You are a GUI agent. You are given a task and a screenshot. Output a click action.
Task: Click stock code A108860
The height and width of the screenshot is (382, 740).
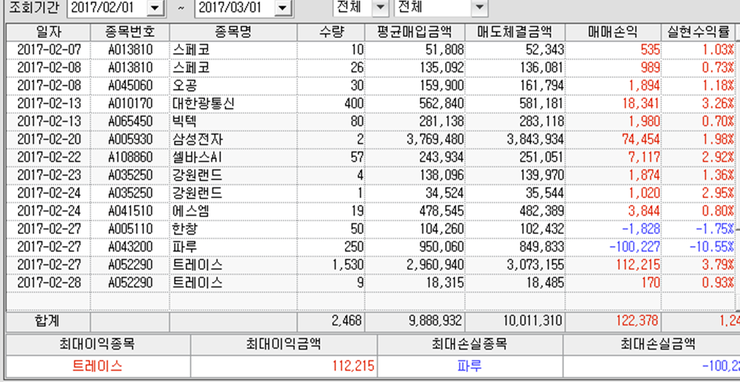coord(130,158)
